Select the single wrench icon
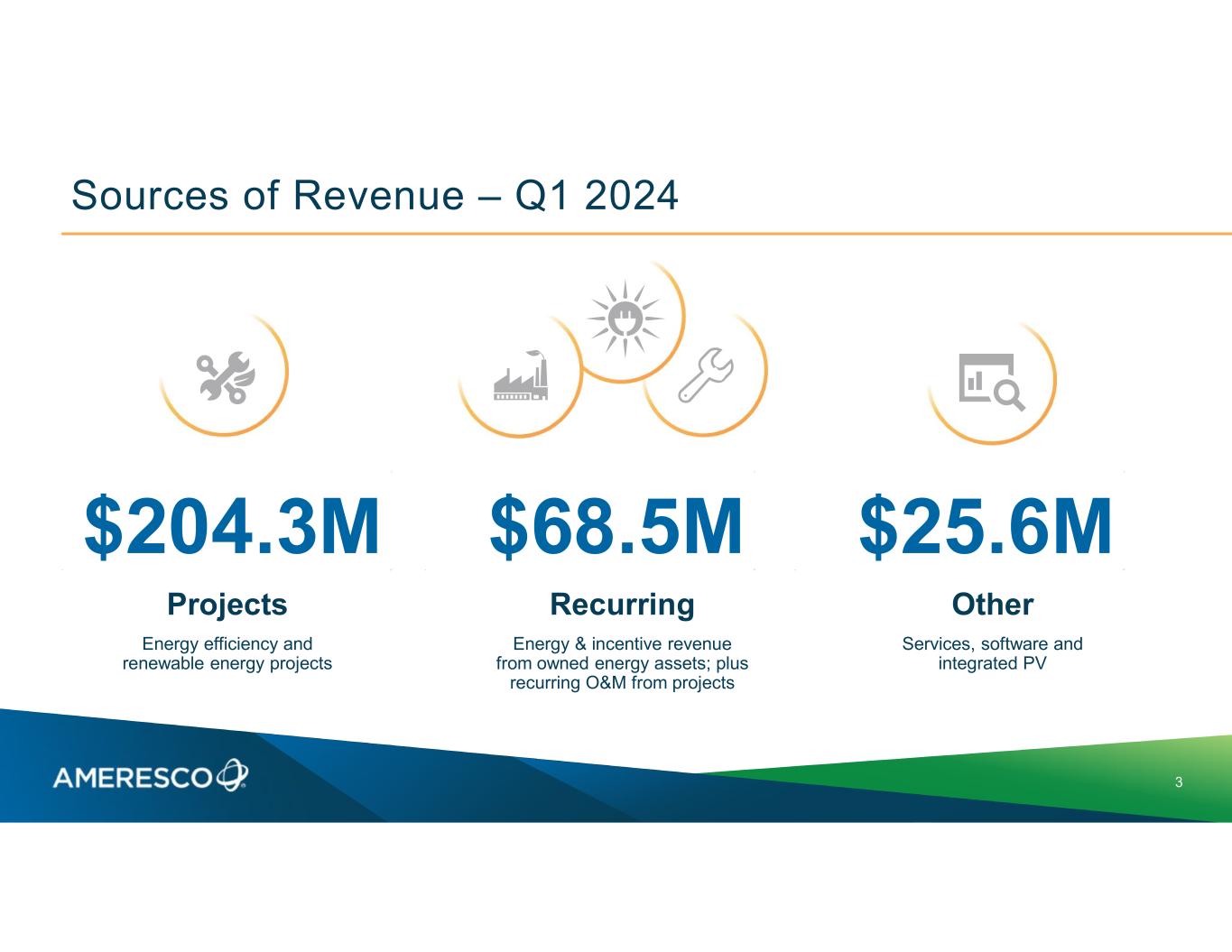This screenshot has height=952, width=1232. 706,374
